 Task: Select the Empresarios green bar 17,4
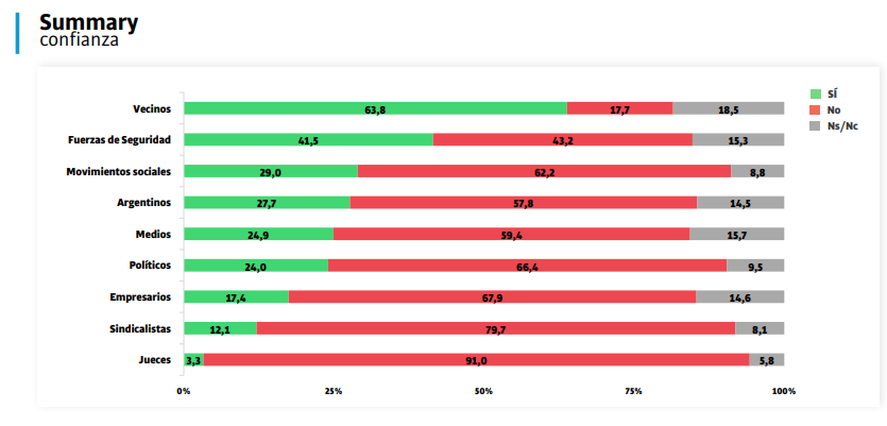click(236, 297)
